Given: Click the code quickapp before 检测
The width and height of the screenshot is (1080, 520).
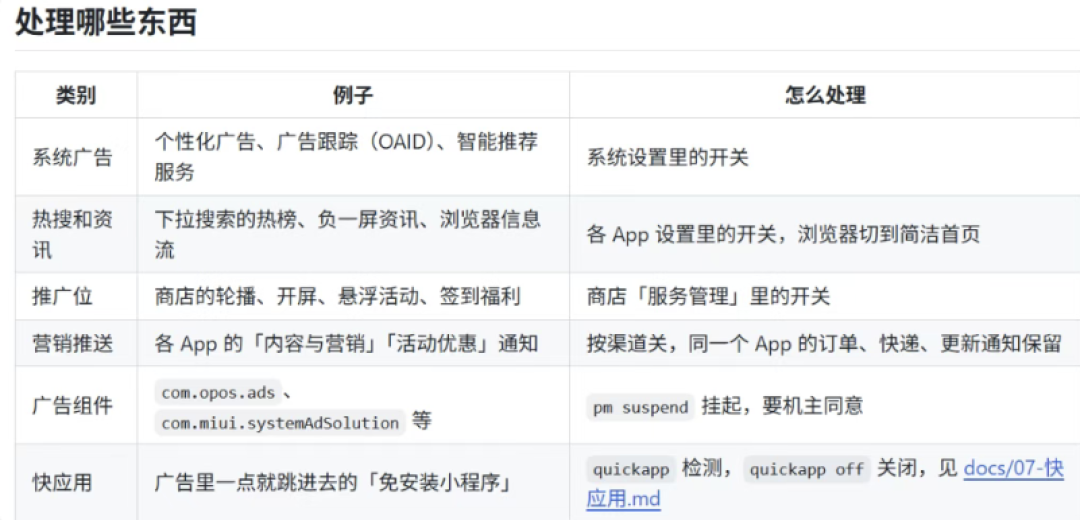Looking at the screenshot, I should [x=631, y=470].
